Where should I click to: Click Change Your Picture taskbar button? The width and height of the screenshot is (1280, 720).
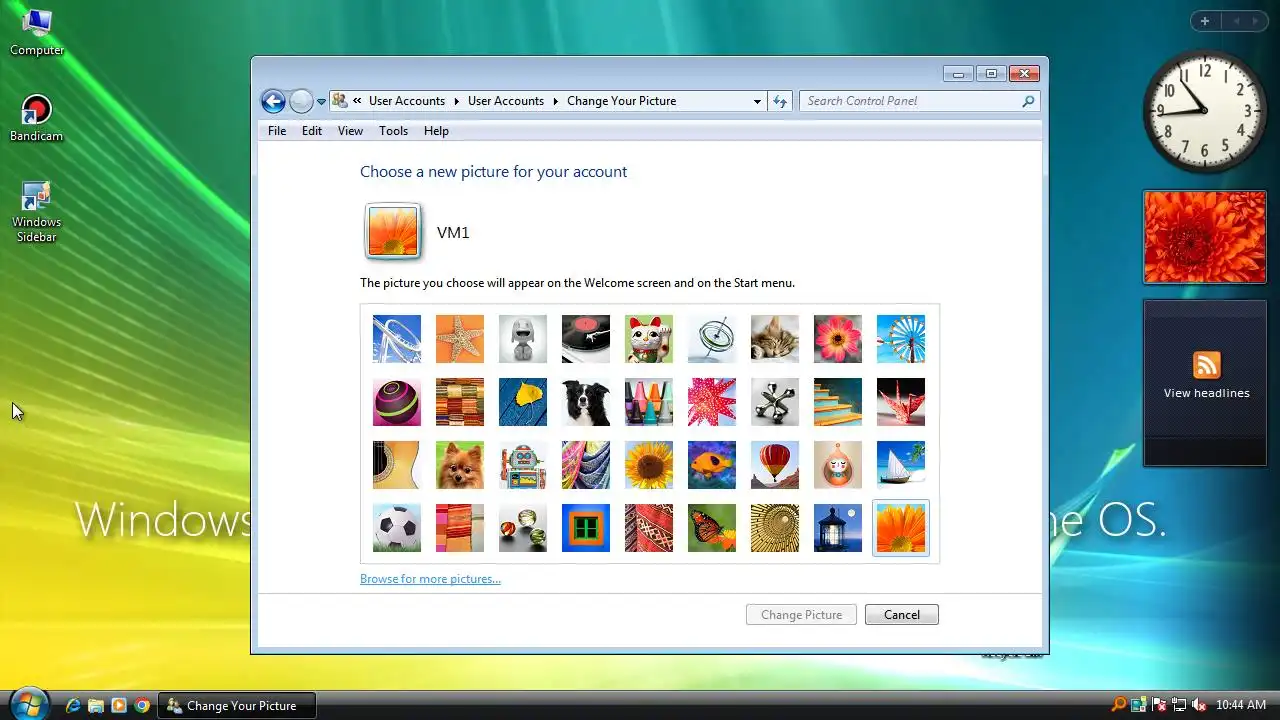point(237,706)
